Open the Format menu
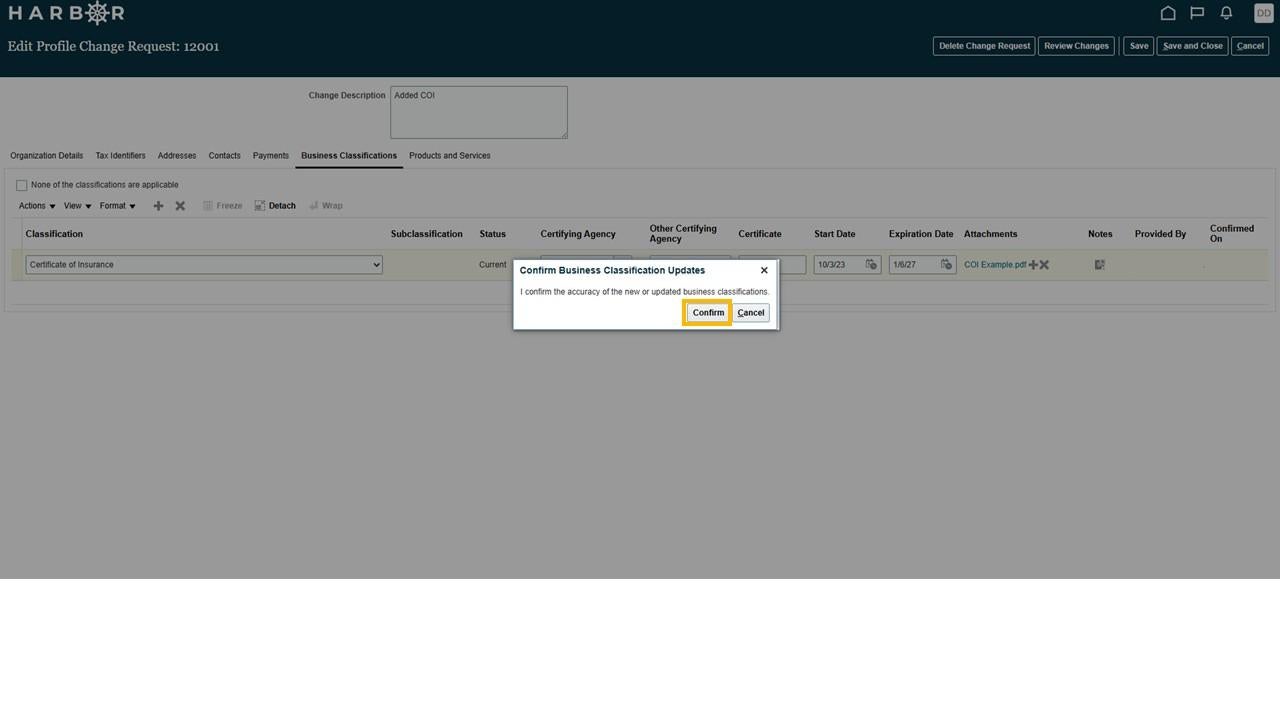The image size is (1280, 720). 117,206
